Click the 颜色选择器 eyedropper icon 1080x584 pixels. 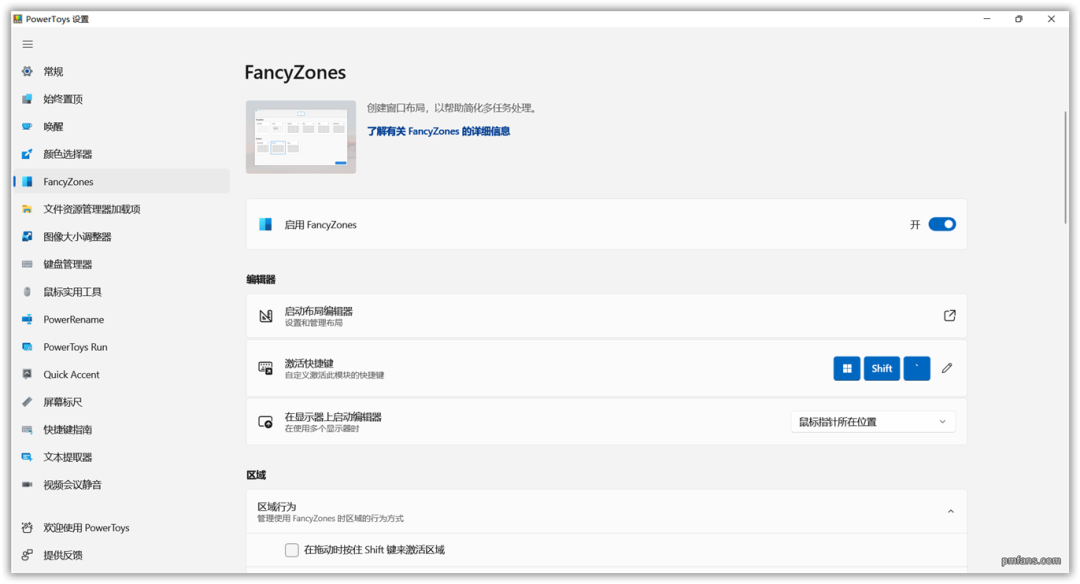(27, 154)
